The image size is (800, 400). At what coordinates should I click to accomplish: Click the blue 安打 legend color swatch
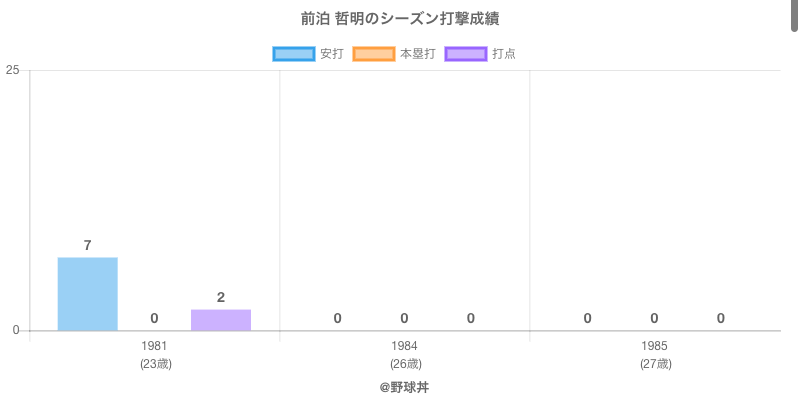pos(293,54)
